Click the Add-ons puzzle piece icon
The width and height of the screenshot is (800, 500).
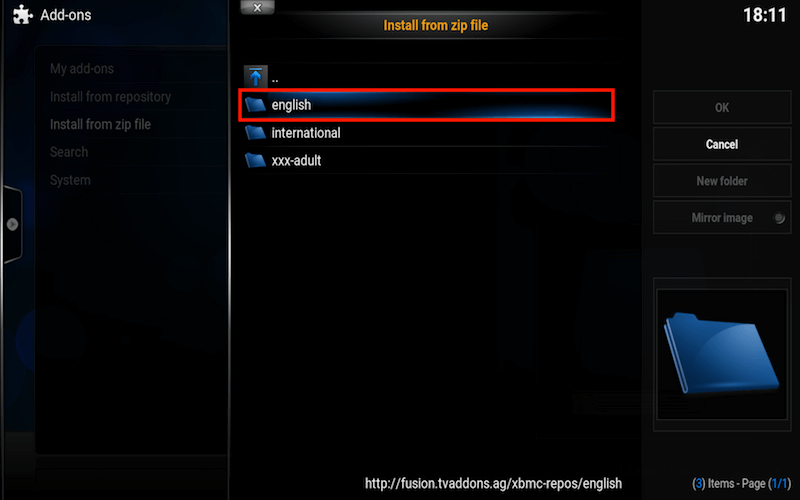[22, 15]
